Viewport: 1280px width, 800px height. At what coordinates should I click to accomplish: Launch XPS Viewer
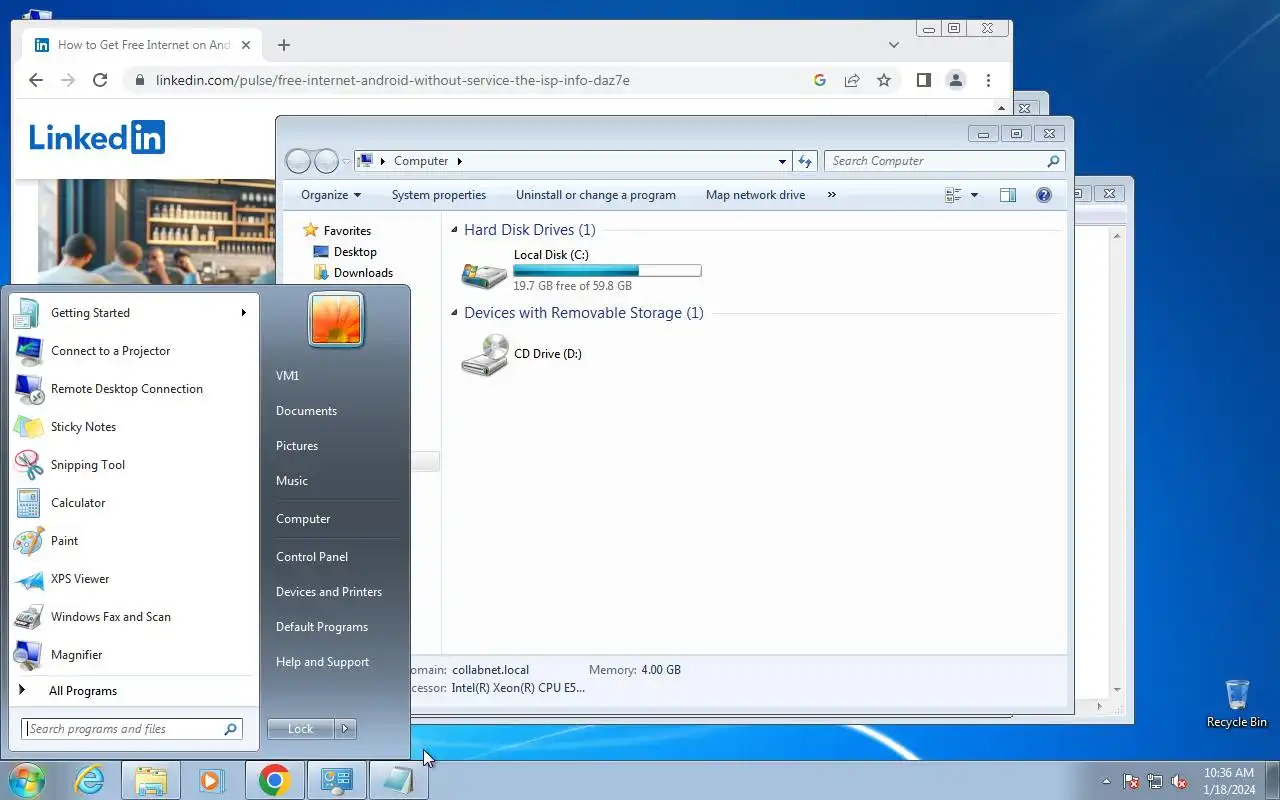(x=130, y=579)
